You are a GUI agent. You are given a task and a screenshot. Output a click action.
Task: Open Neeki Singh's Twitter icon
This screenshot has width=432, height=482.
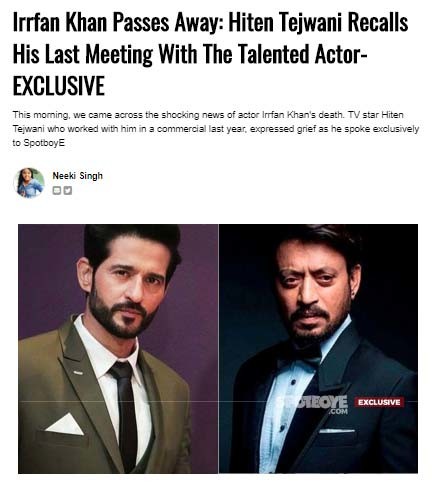click(x=68, y=191)
